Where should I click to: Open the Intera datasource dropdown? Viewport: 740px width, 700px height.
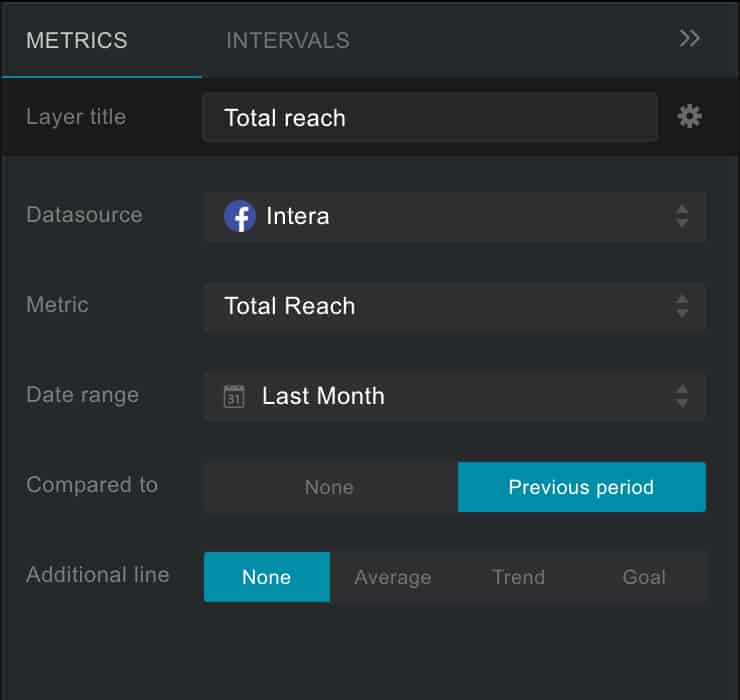tap(450, 216)
